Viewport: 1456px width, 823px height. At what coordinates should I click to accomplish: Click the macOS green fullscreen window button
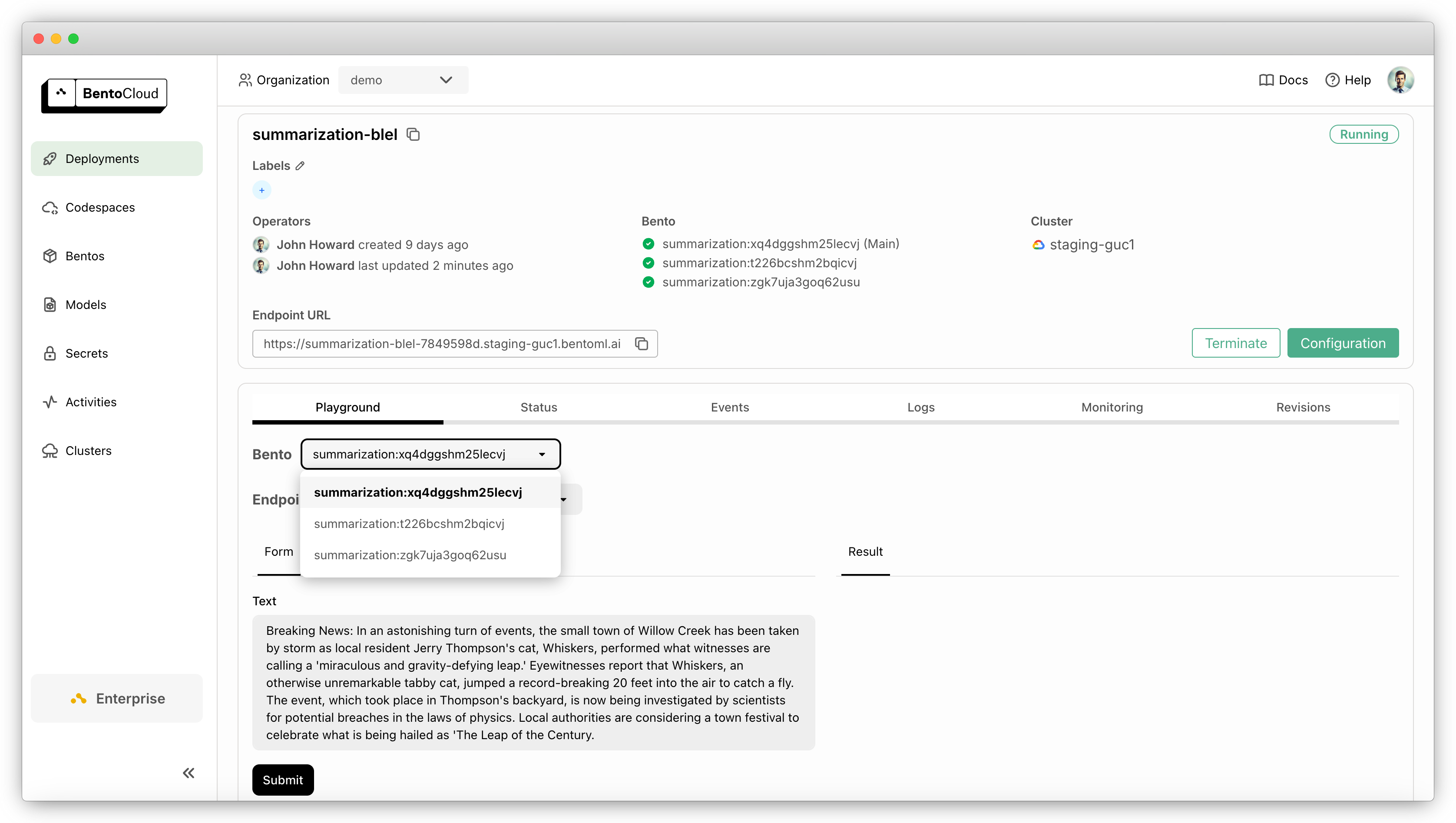[73, 38]
